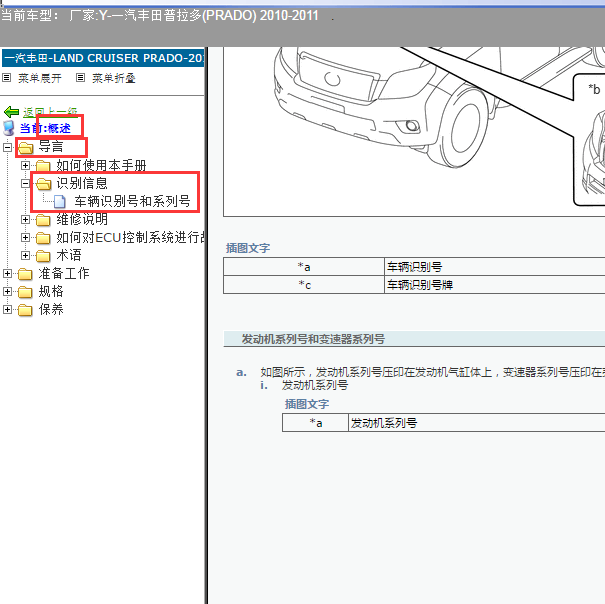The height and width of the screenshot is (604, 605).
Task: Select the 准备工作 tree item
Action: pyautogui.click(x=64, y=273)
